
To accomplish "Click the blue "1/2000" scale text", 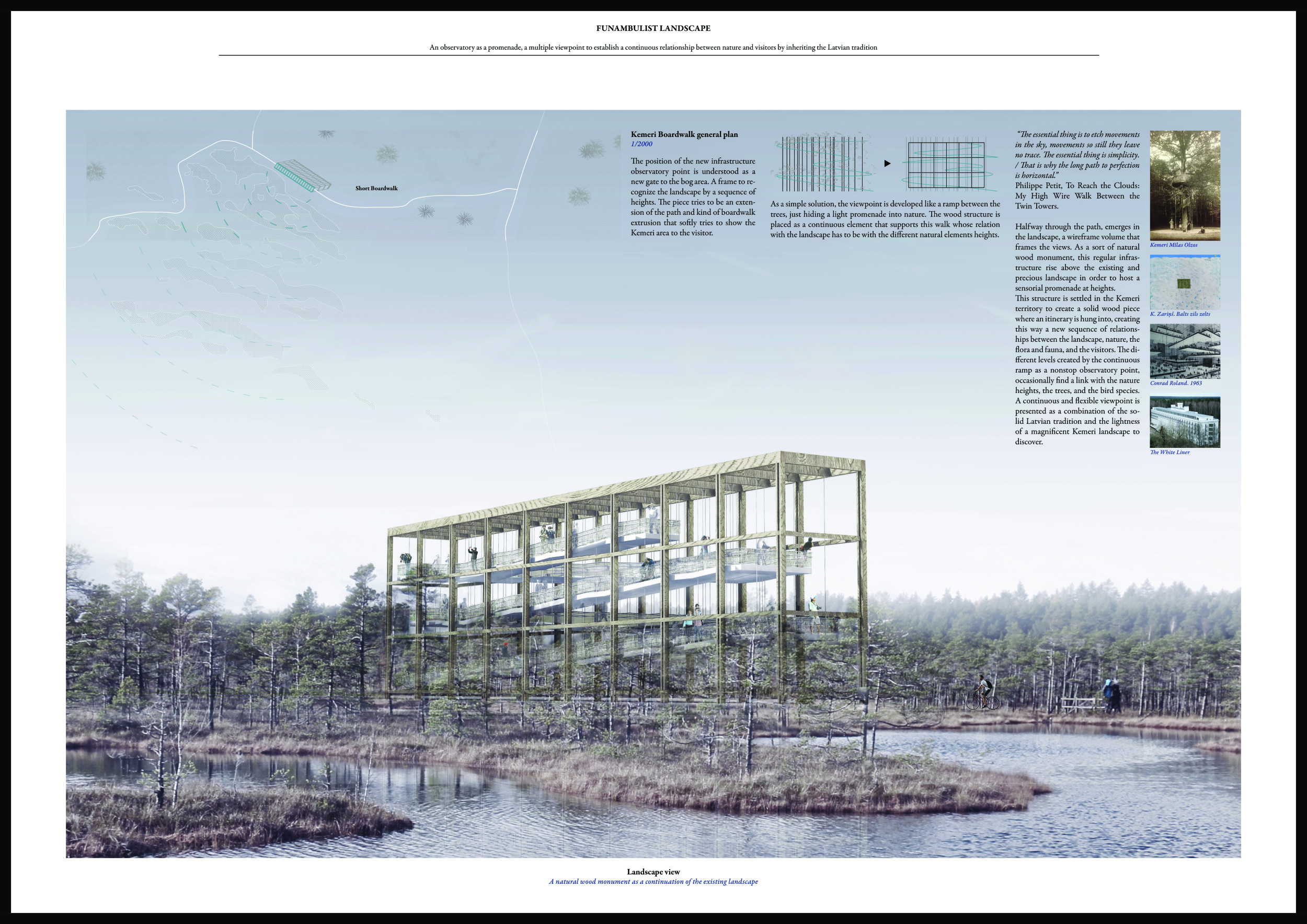I will tap(641, 144).
